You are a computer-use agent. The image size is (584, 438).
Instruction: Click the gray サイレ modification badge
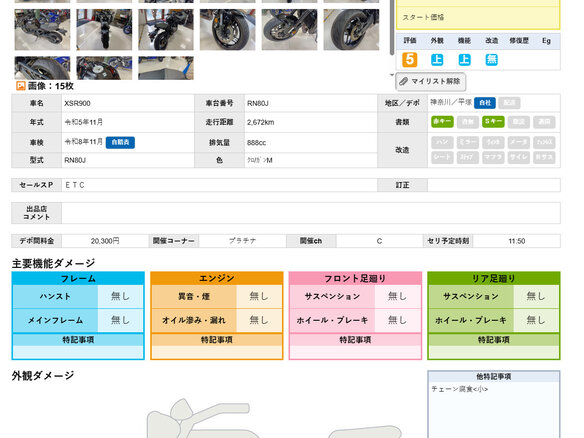pyautogui.click(x=518, y=157)
